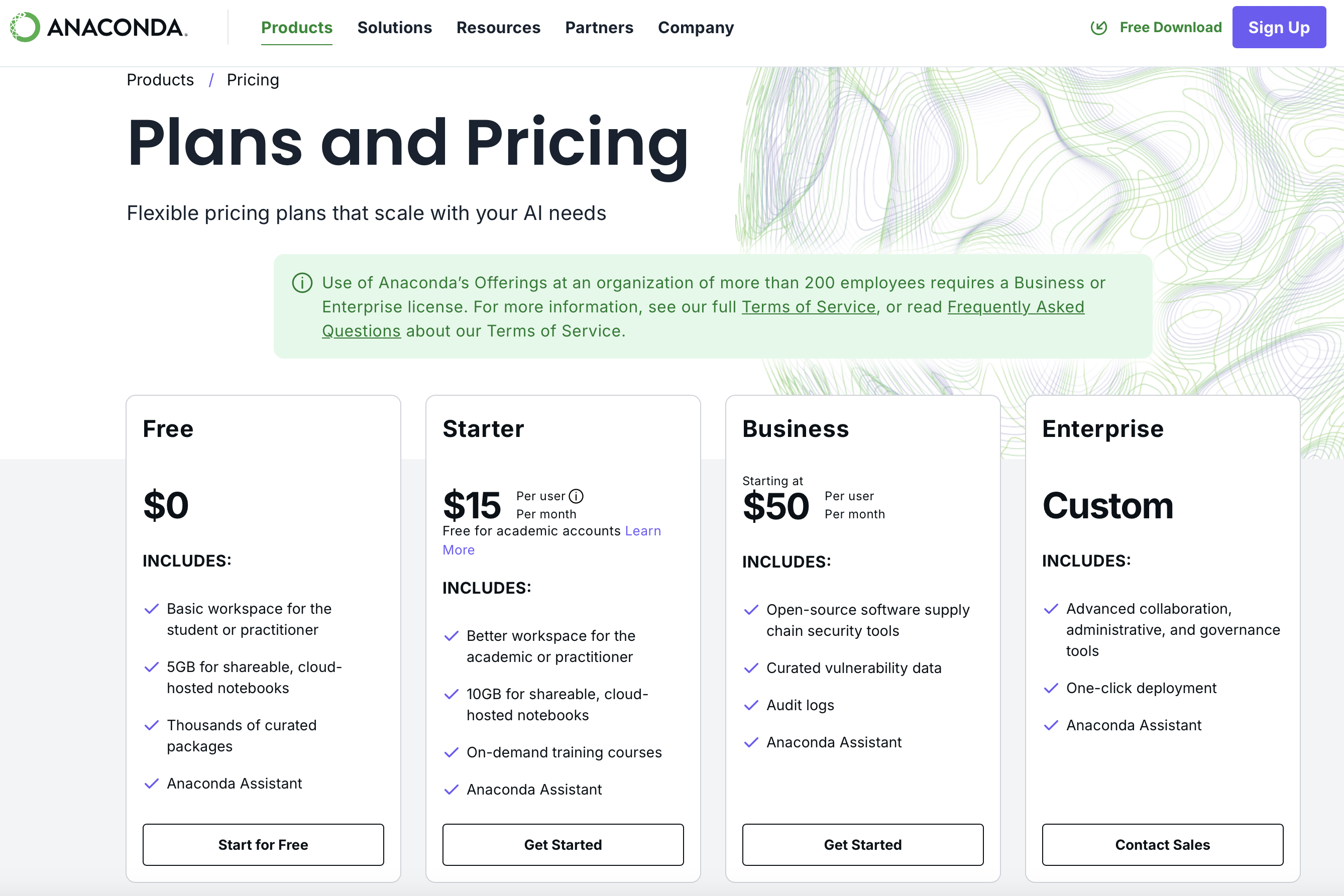Open the Products navigation menu
The height and width of the screenshot is (896, 1344).
[x=296, y=28]
